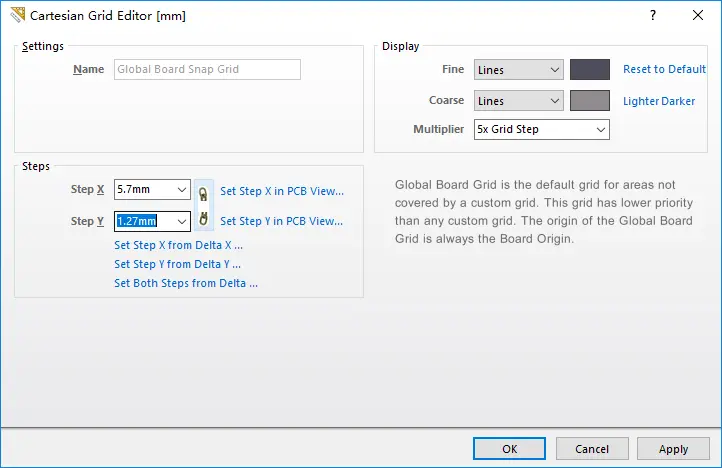Choose Set Both Steps from Delta
The width and height of the screenshot is (722, 468).
click(x=186, y=283)
